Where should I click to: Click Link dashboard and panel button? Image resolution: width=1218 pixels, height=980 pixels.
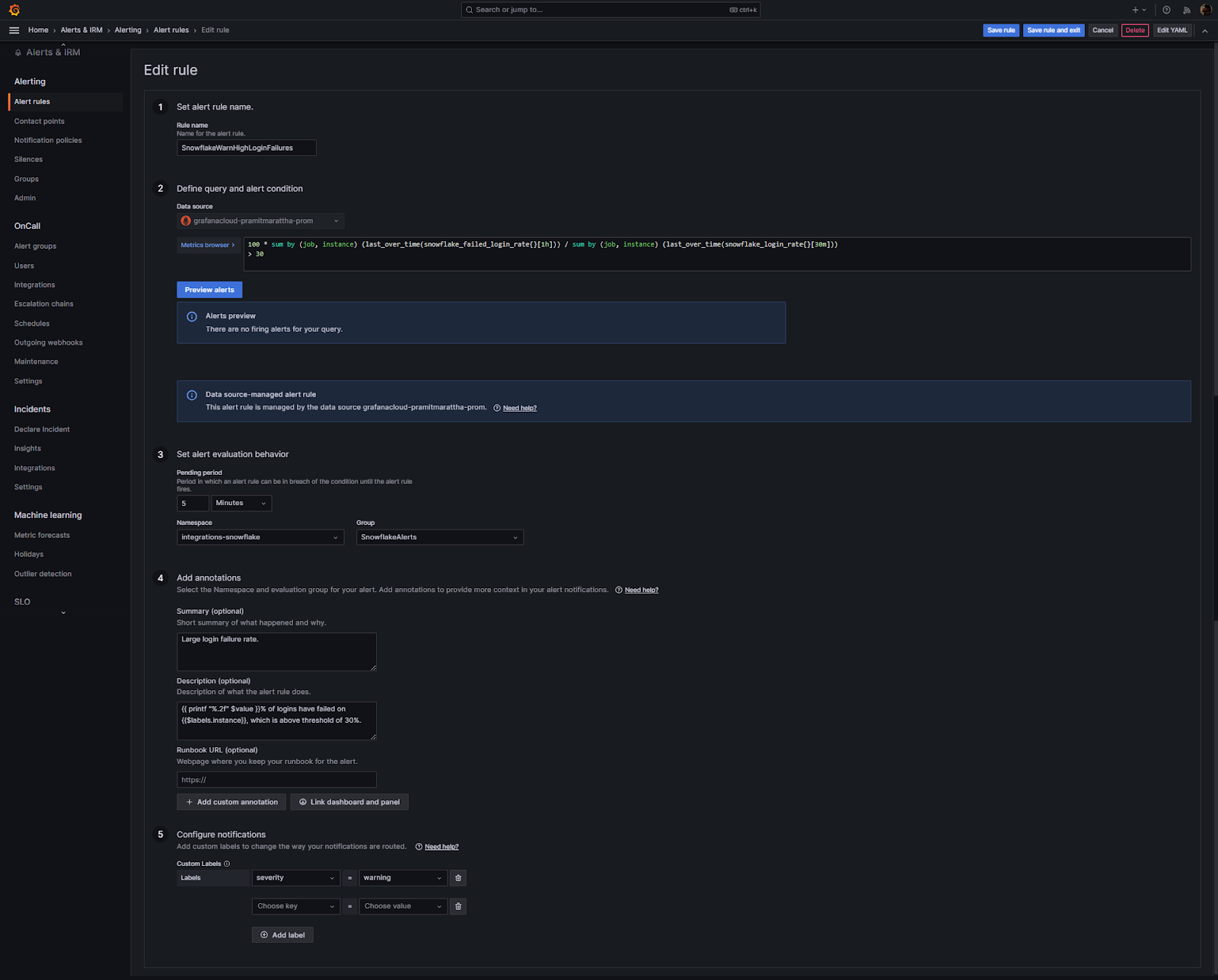click(x=349, y=802)
